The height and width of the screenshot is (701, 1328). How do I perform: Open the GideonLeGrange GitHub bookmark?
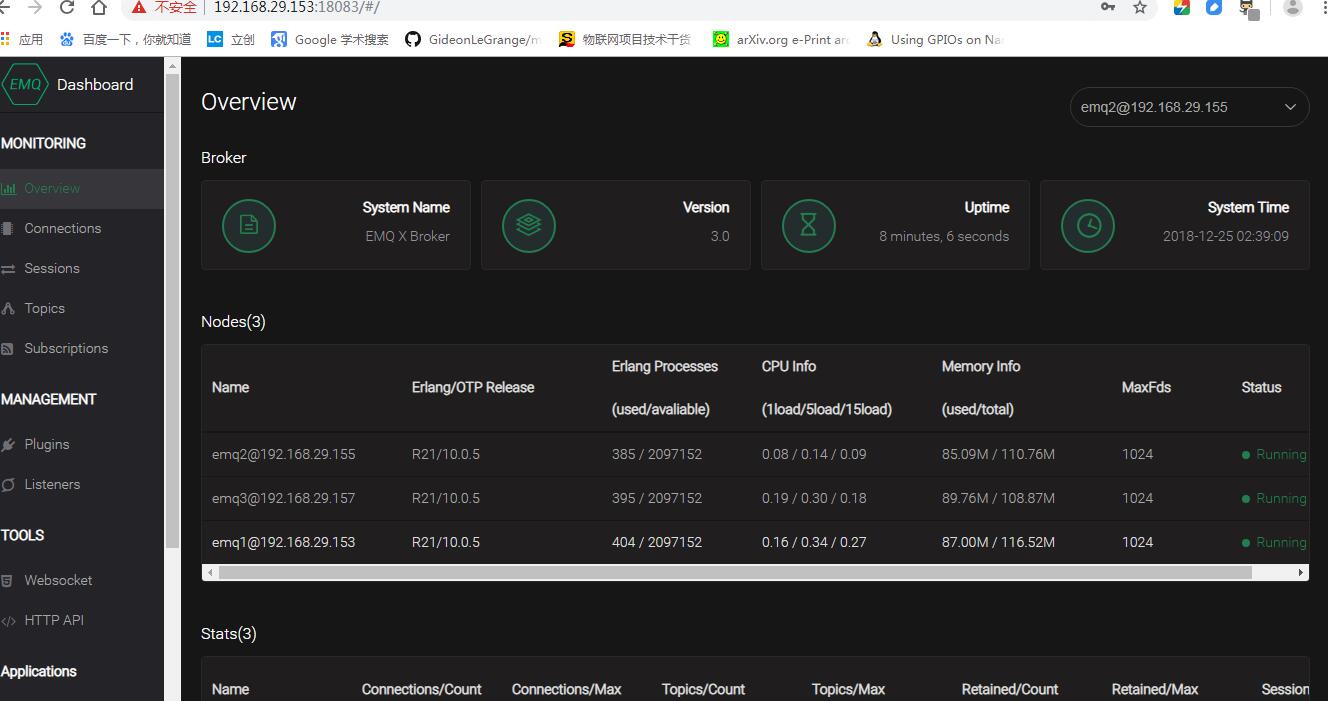click(473, 40)
